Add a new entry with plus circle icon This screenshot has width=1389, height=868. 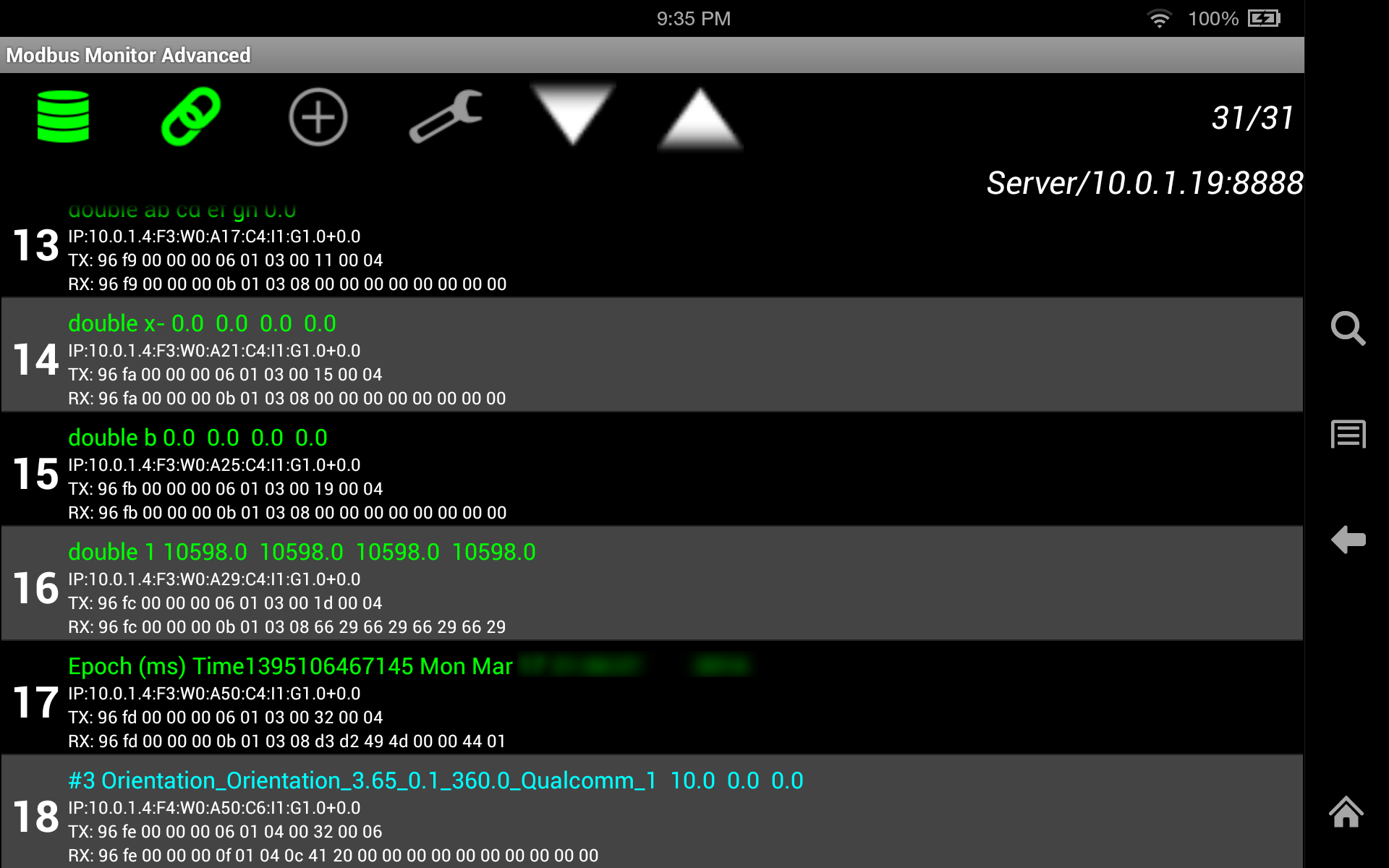tap(318, 117)
